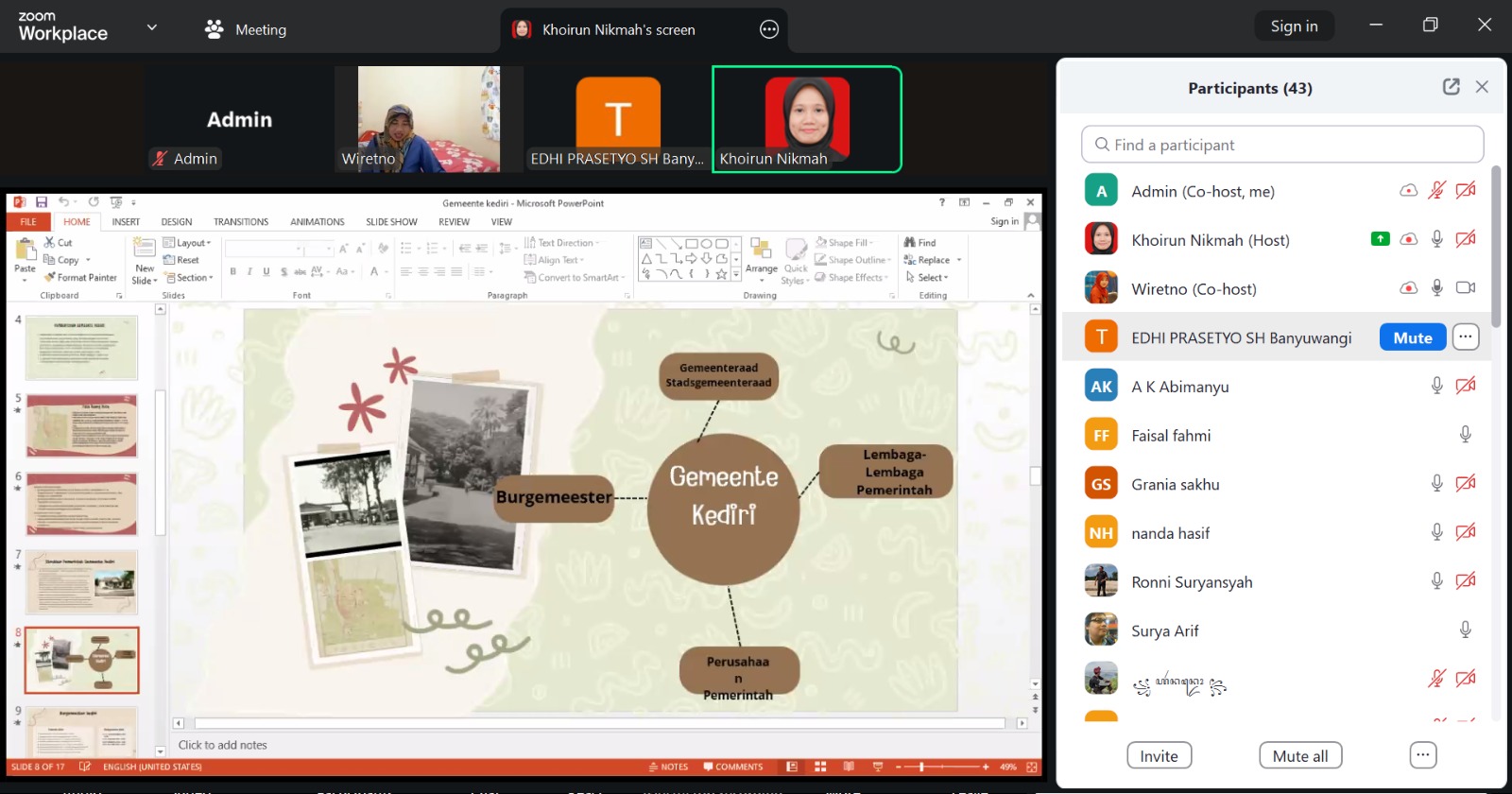
Task: Click Faisal fahmi's microphone icon
Action: pos(1465,435)
